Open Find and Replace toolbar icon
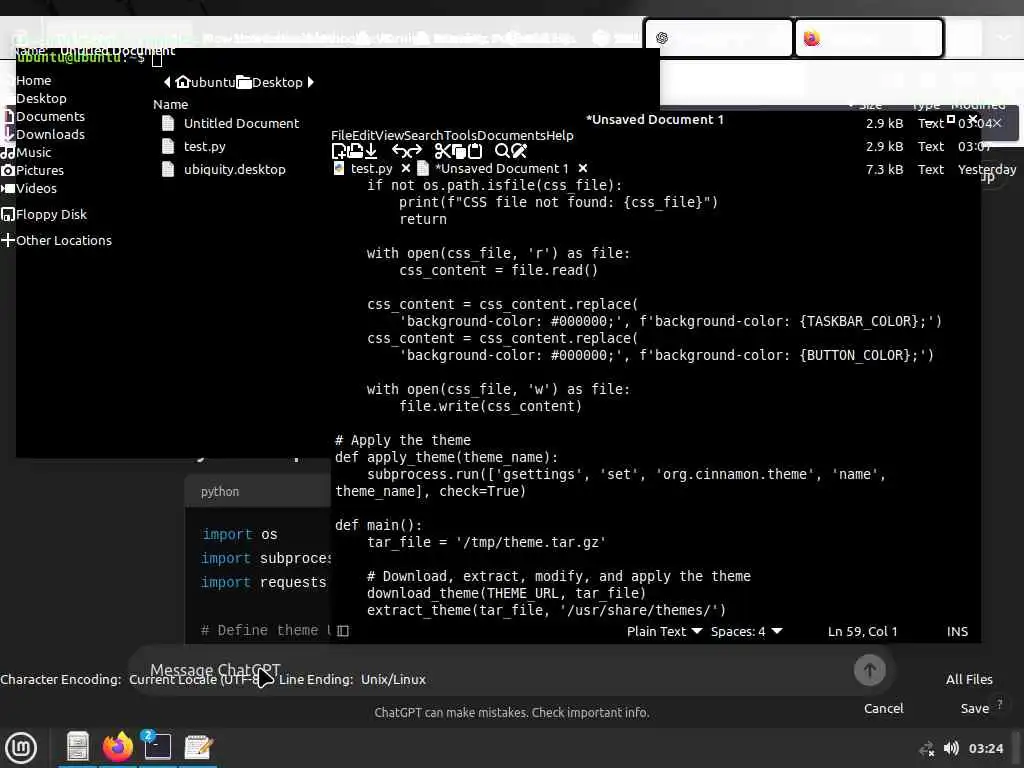This screenshot has height=768, width=1024. tap(519, 152)
